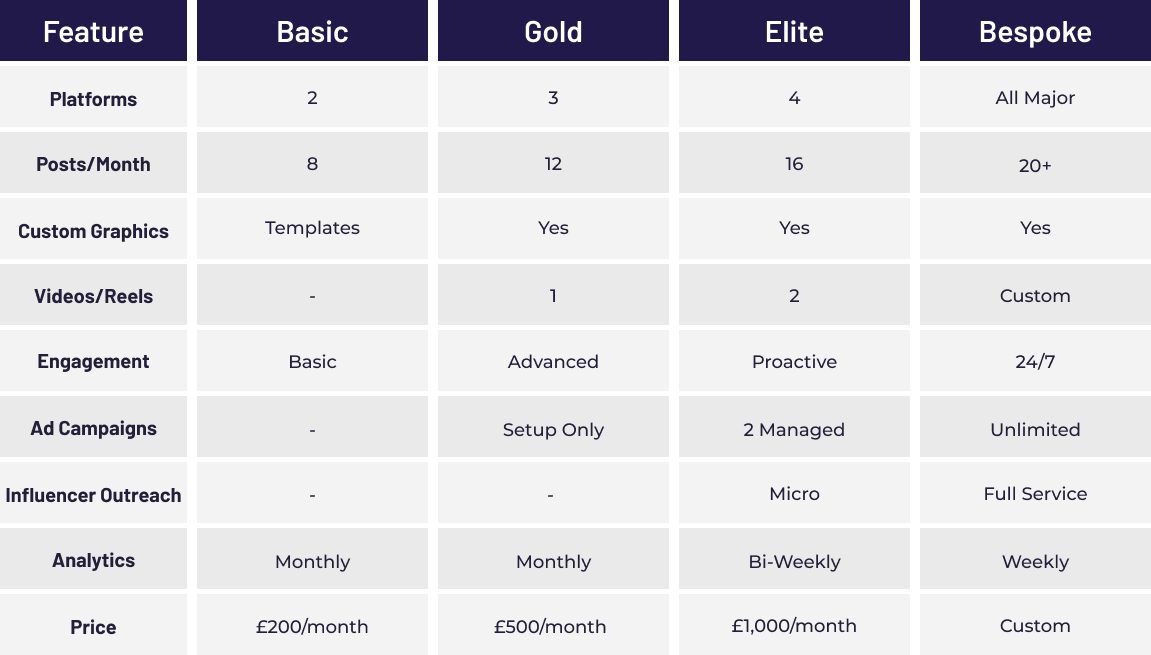Click the Templates cell under Basic
The width and height of the screenshot is (1151, 655).
click(x=312, y=228)
